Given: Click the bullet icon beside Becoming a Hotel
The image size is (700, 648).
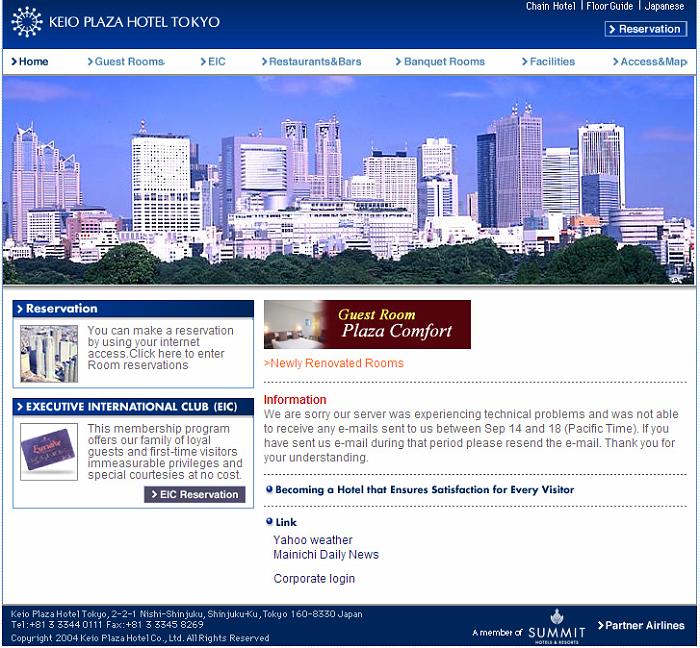Looking at the screenshot, I should (269, 490).
